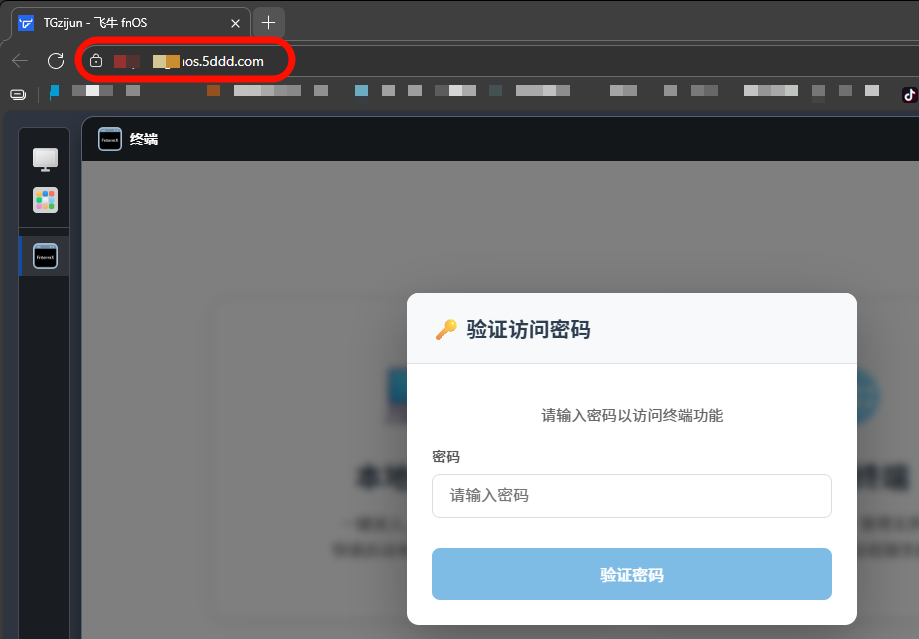This screenshot has height=639, width=919.
Task: Click the key icon in dialog header
Action: click(446, 329)
